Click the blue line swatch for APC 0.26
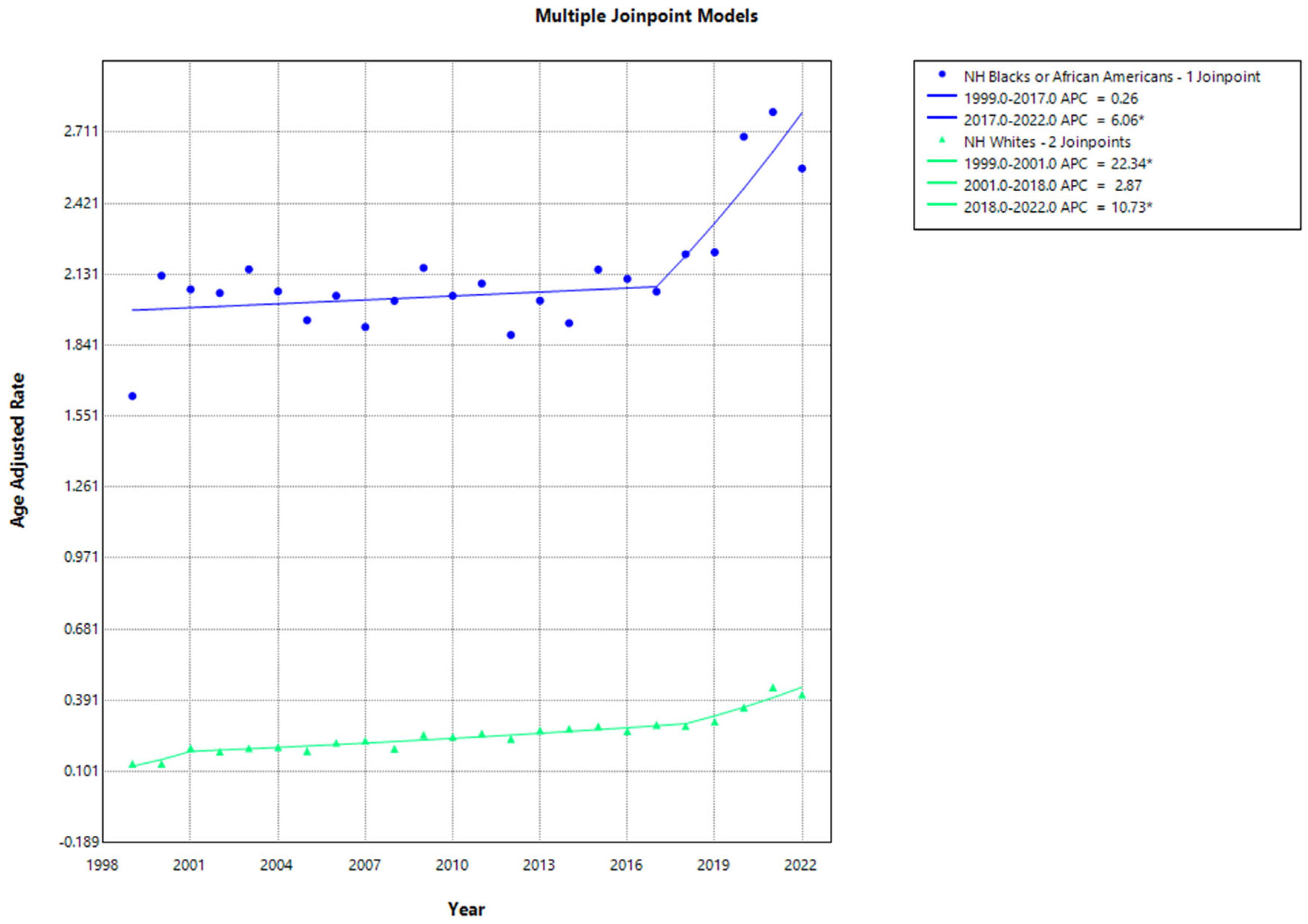Image resolution: width=1308 pixels, height=924 pixels. [942, 96]
